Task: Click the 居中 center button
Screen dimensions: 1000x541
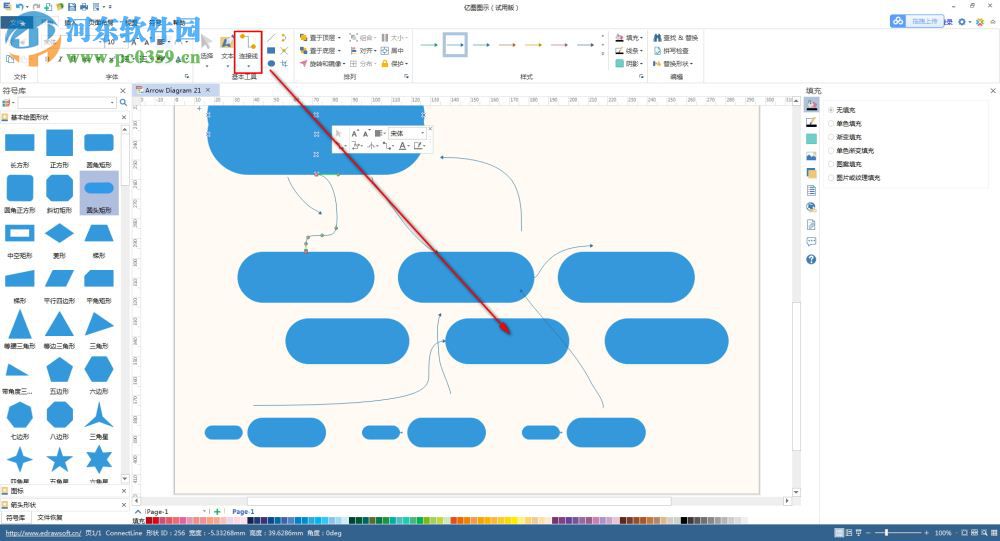Action: [392, 50]
